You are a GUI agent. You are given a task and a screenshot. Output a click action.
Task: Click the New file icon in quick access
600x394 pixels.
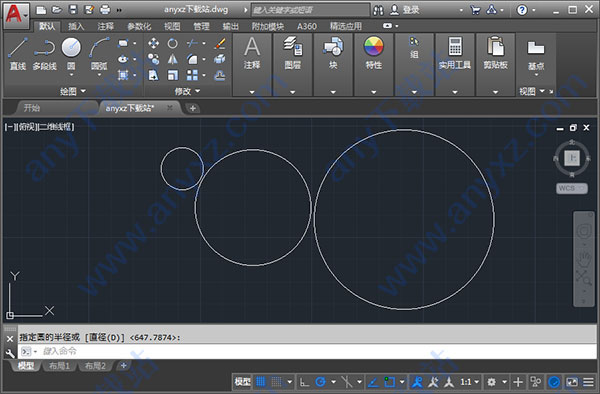click(x=41, y=10)
